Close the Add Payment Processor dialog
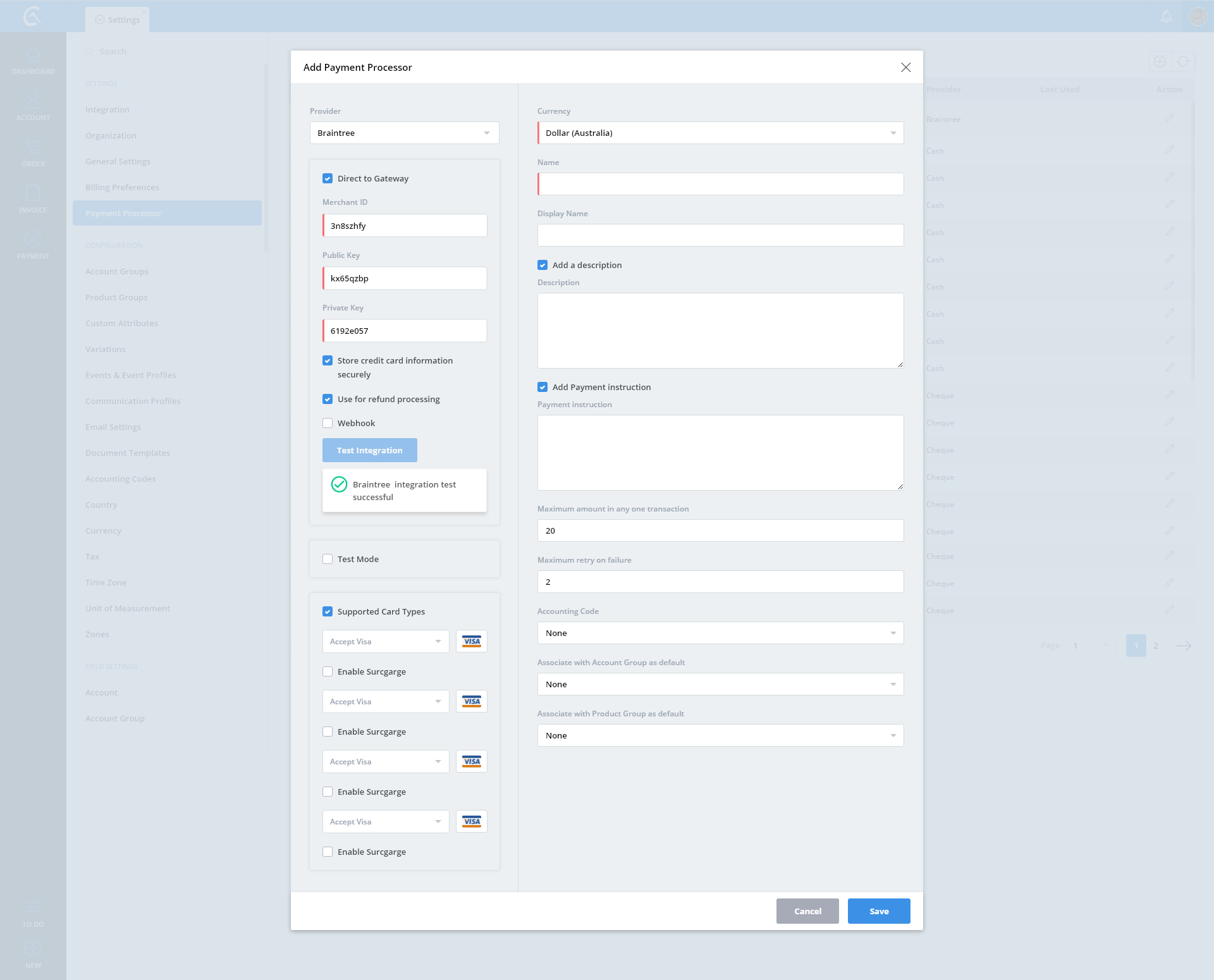Image resolution: width=1214 pixels, height=980 pixels. coord(905,67)
